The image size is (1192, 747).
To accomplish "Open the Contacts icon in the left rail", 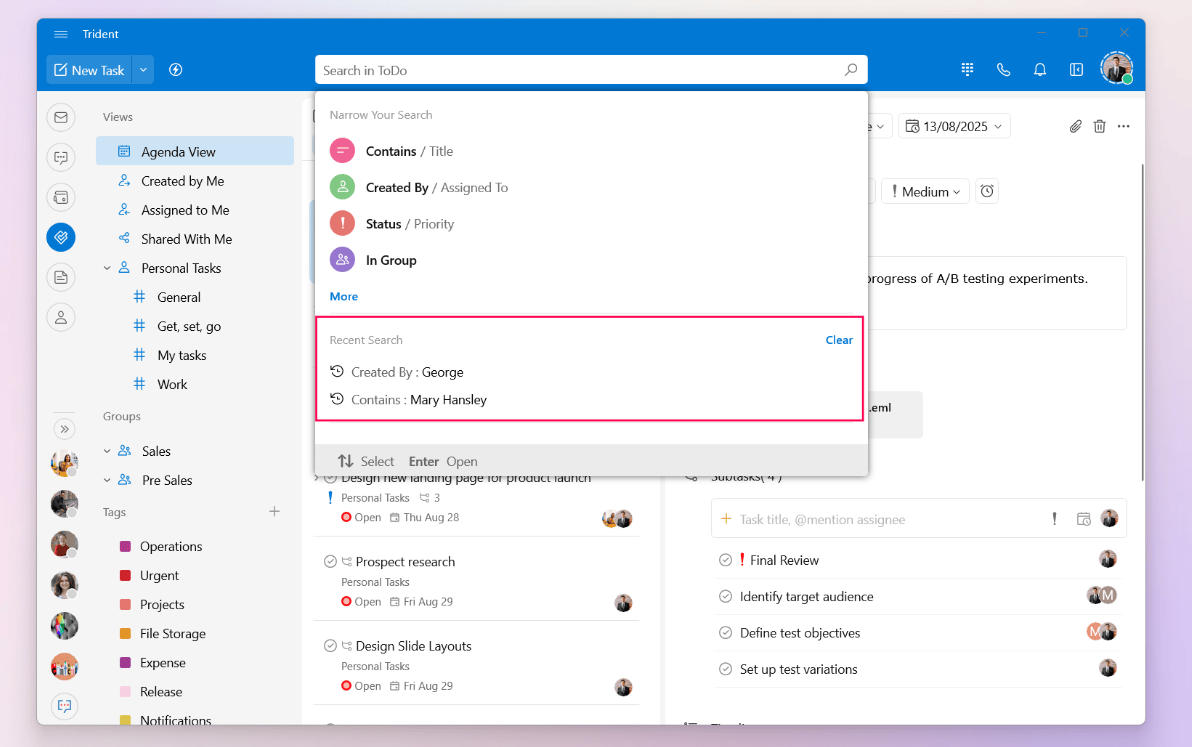I will (x=61, y=317).
